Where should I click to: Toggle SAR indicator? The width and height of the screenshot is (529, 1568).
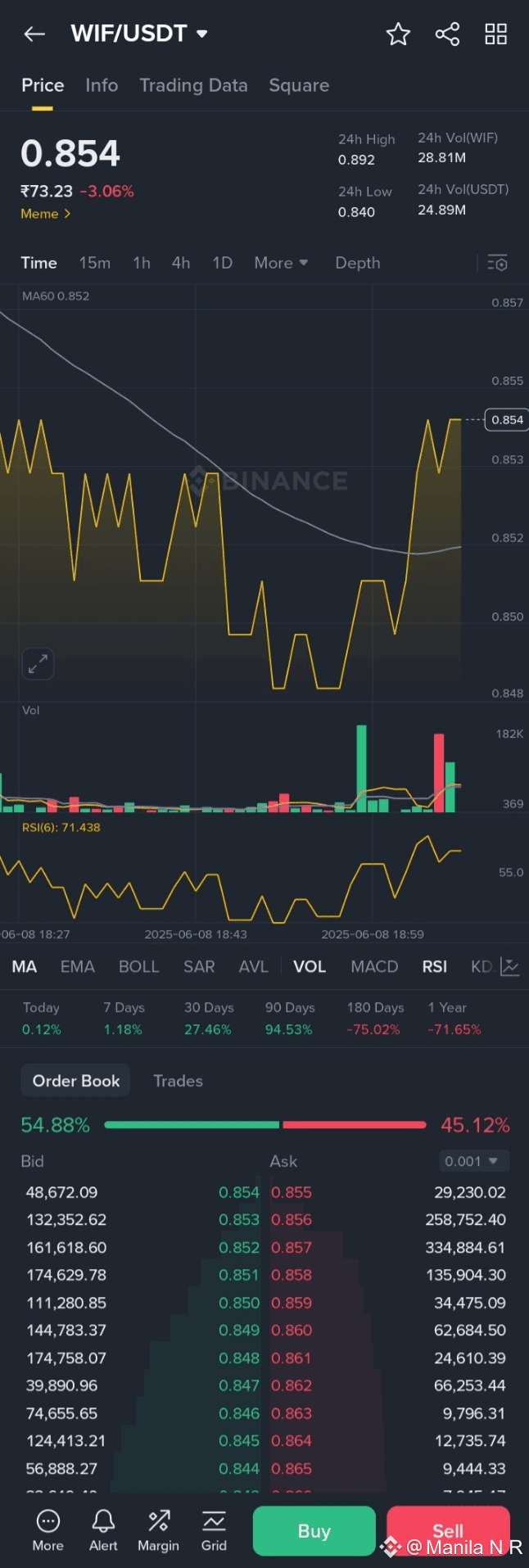coord(199,967)
